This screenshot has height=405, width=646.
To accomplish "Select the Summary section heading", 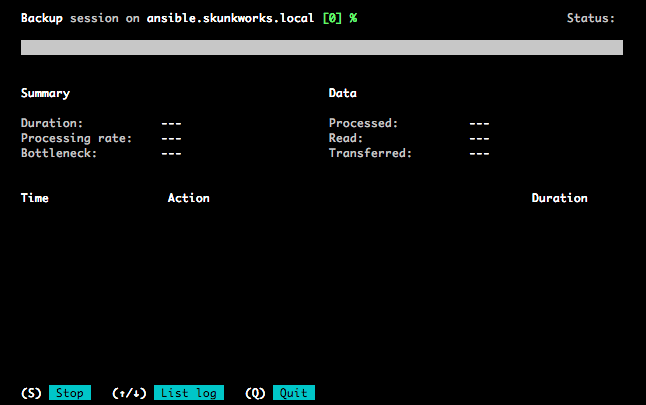I will 45,94.
